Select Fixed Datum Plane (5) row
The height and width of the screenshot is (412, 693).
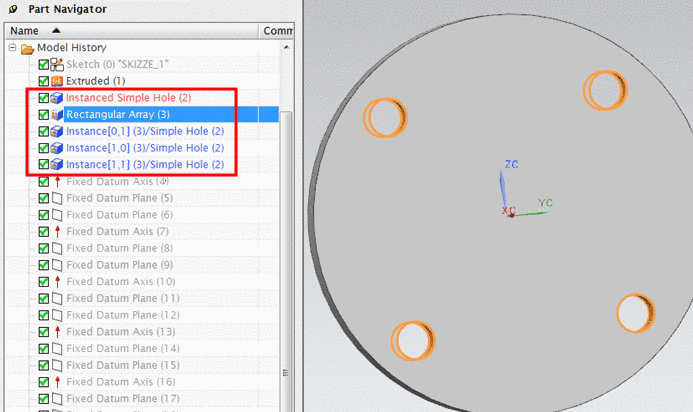119,198
